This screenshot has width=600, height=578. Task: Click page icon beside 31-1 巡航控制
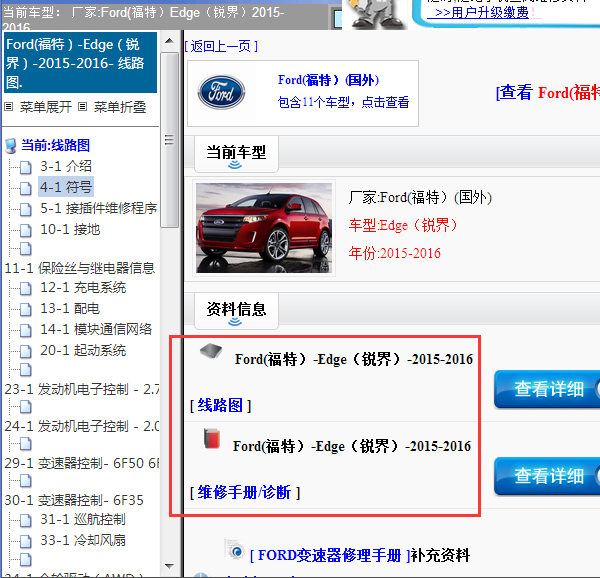pyautogui.click(x=26, y=520)
